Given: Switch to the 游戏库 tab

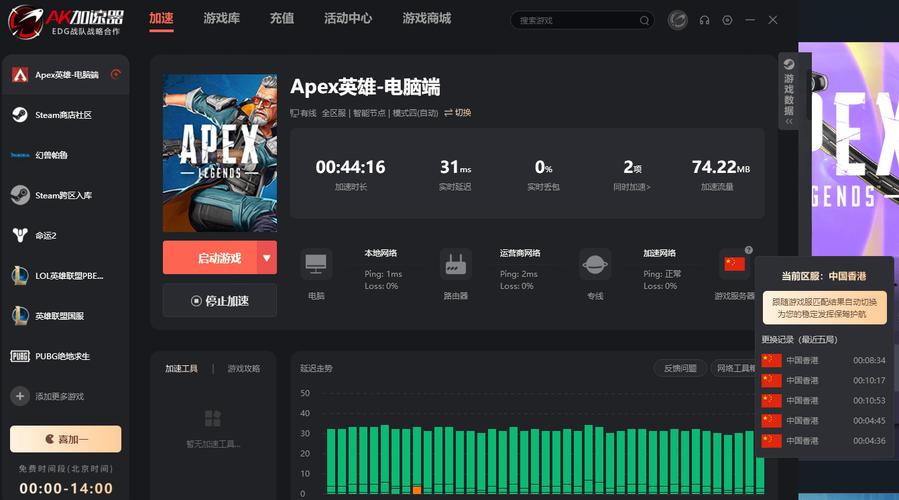Looking at the screenshot, I should click(x=221, y=19).
